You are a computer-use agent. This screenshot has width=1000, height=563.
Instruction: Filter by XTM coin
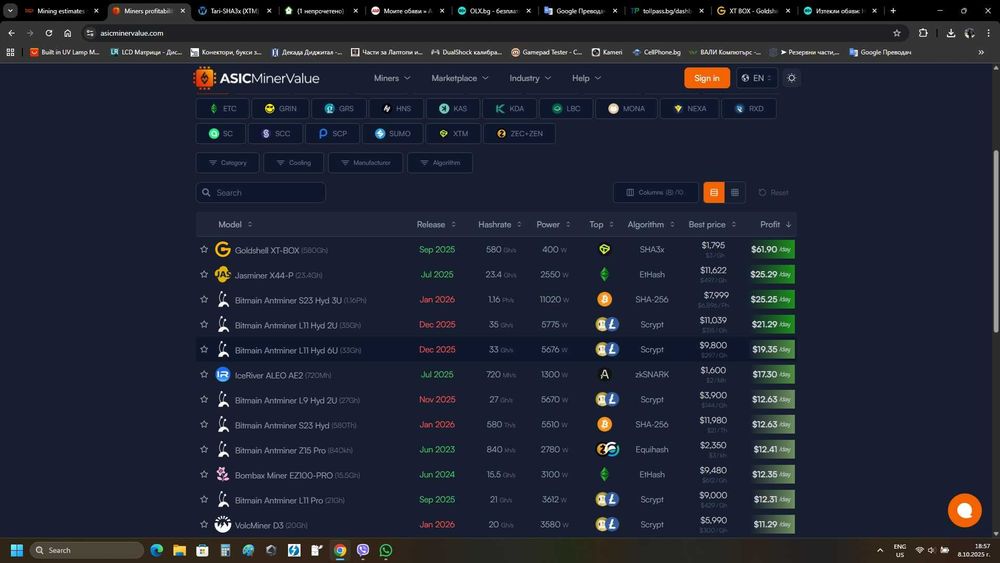[453, 133]
